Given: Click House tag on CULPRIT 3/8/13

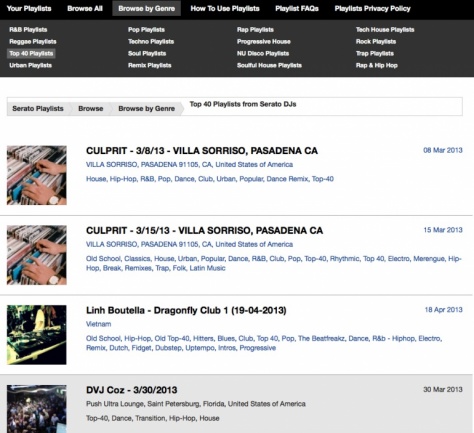Looking at the screenshot, I should point(95,179).
